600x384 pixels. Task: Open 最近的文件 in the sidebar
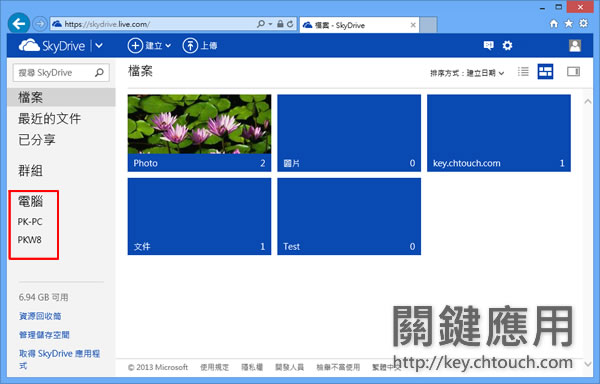[x=49, y=119]
